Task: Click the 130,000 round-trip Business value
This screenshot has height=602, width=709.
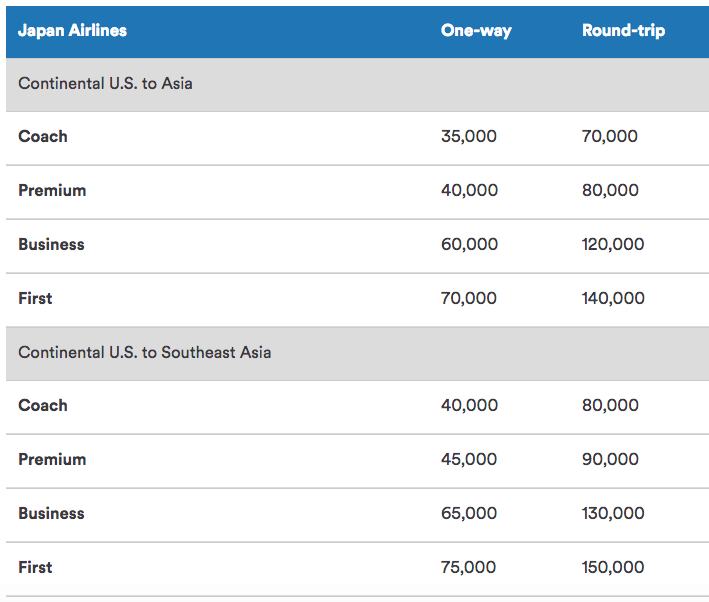Action: tap(613, 513)
